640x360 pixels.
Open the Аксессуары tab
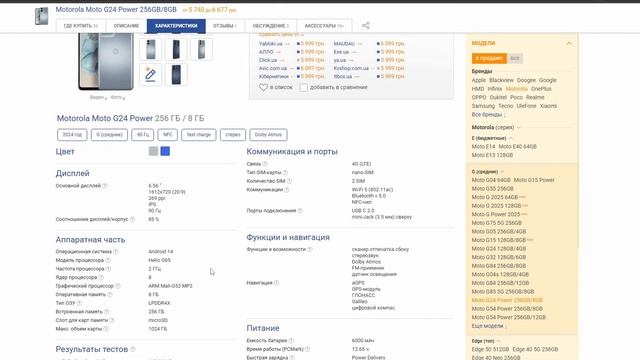click(x=324, y=26)
